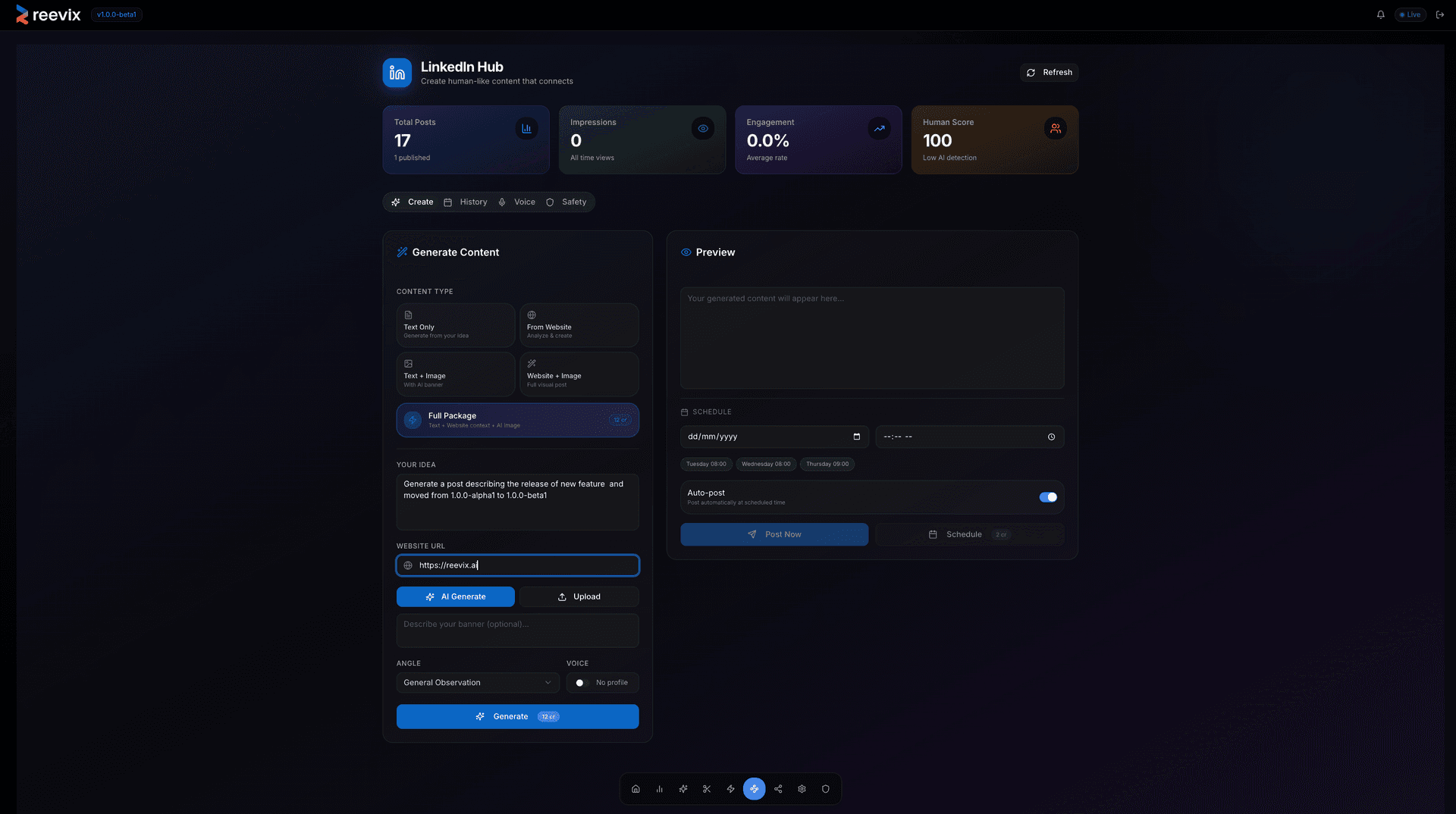Screen dimensions: 1456x814
Task: Click the reevix logo in top left
Action: point(48,14)
